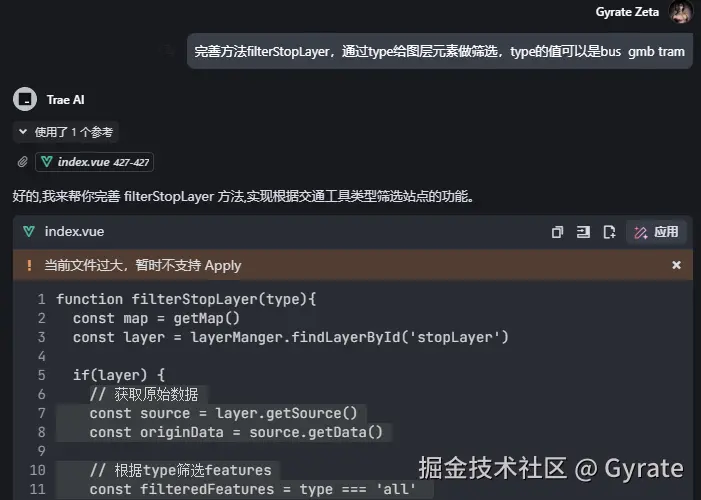Click the Vue icon inside reference chip
Image resolution: width=701 pixels, height=500 pixels.
46,161
